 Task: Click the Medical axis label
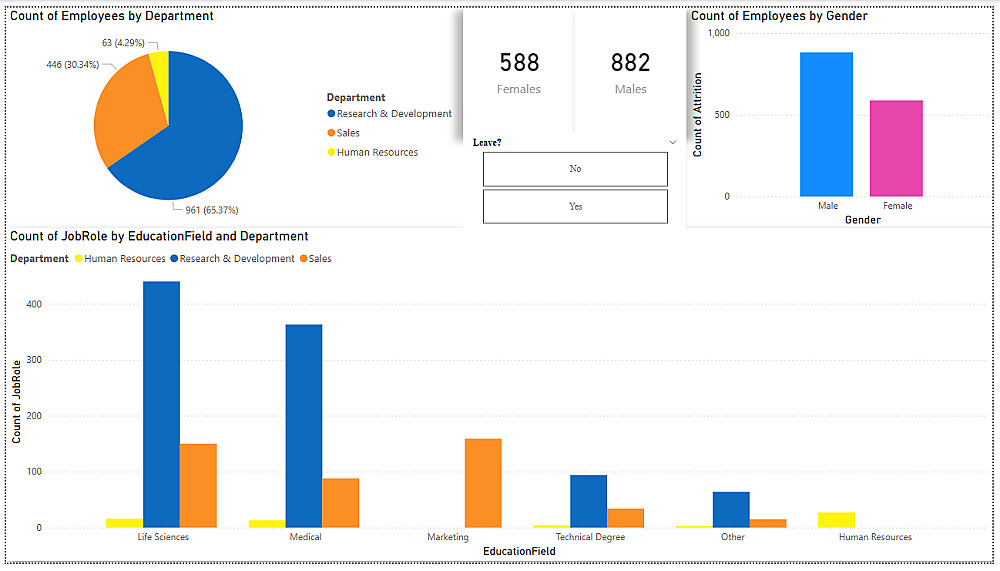305,537
